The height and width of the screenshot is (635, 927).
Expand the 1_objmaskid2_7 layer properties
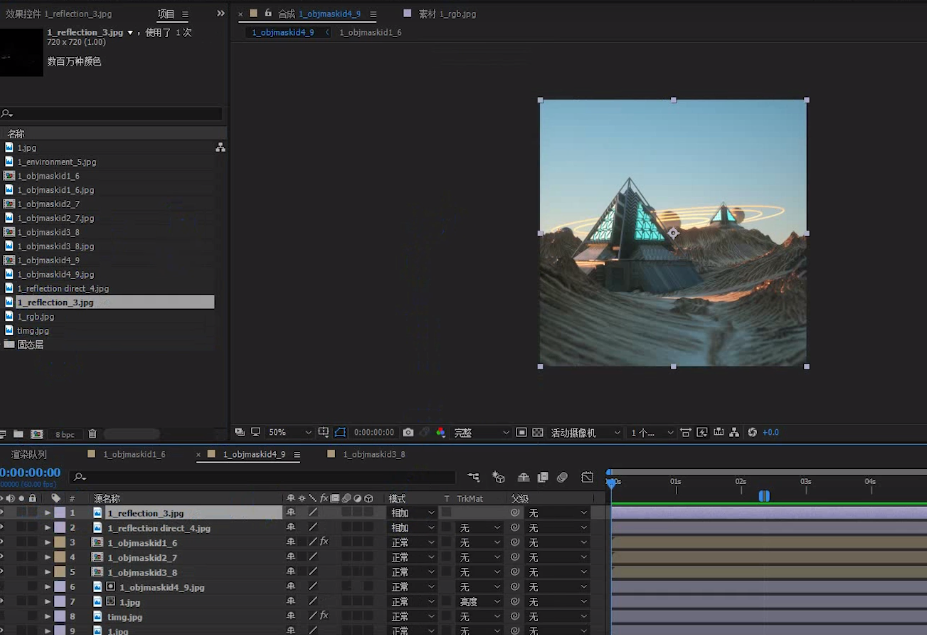click(47, 557)
